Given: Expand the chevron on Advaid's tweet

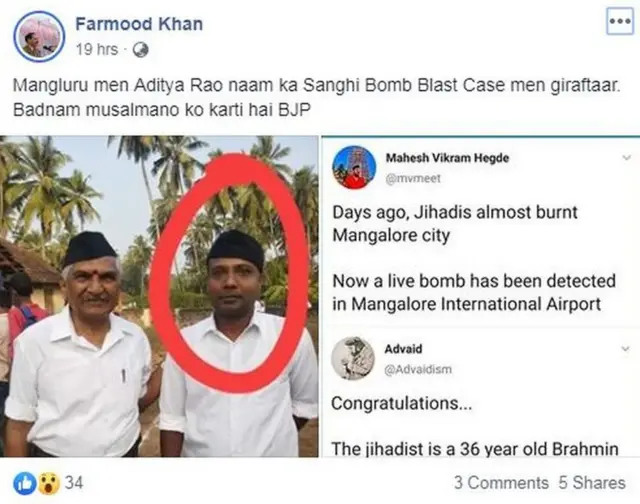Looking at the screenshot, I should pos(626,351).
